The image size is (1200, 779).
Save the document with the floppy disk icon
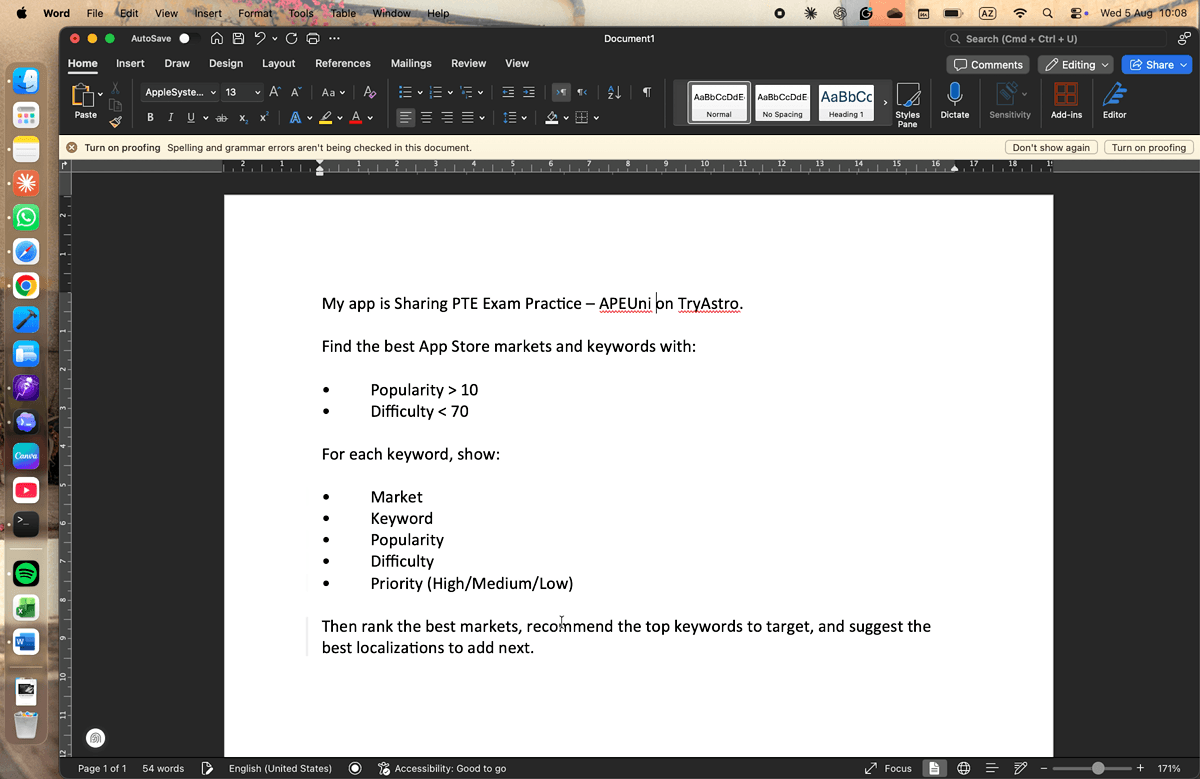[x=238, y=38]
